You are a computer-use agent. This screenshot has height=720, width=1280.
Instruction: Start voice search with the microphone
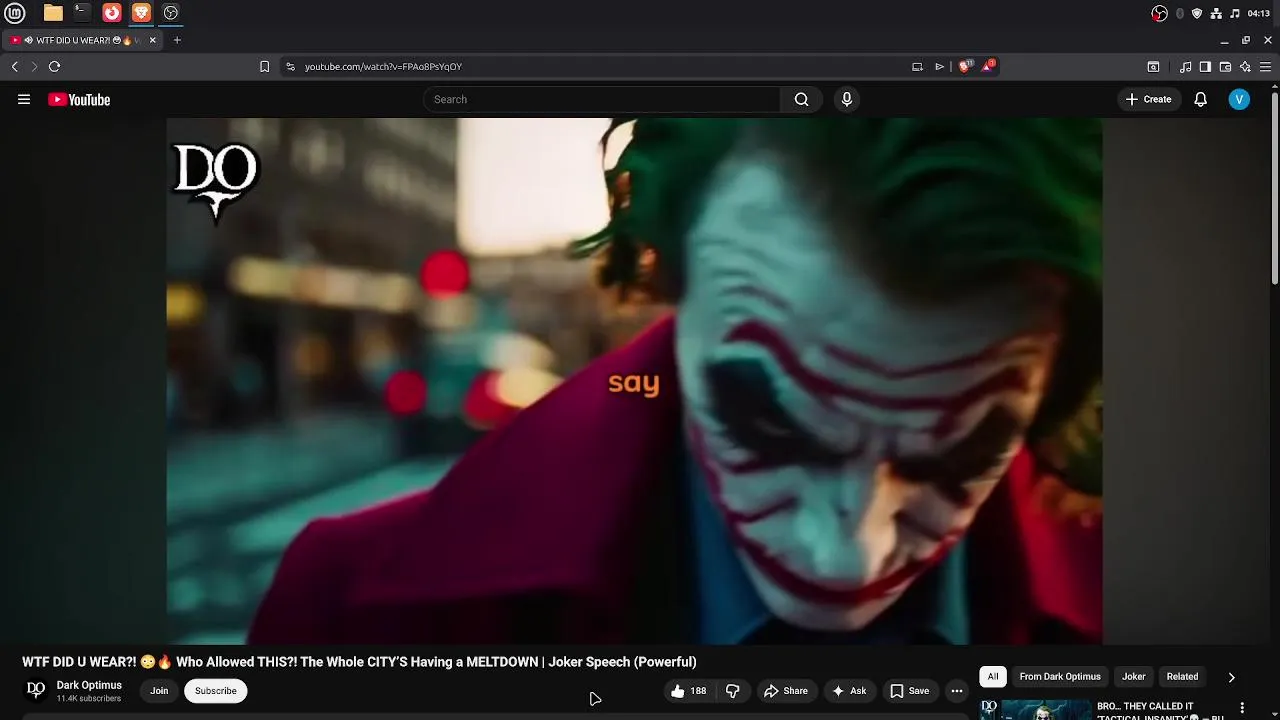pos(847,99)
